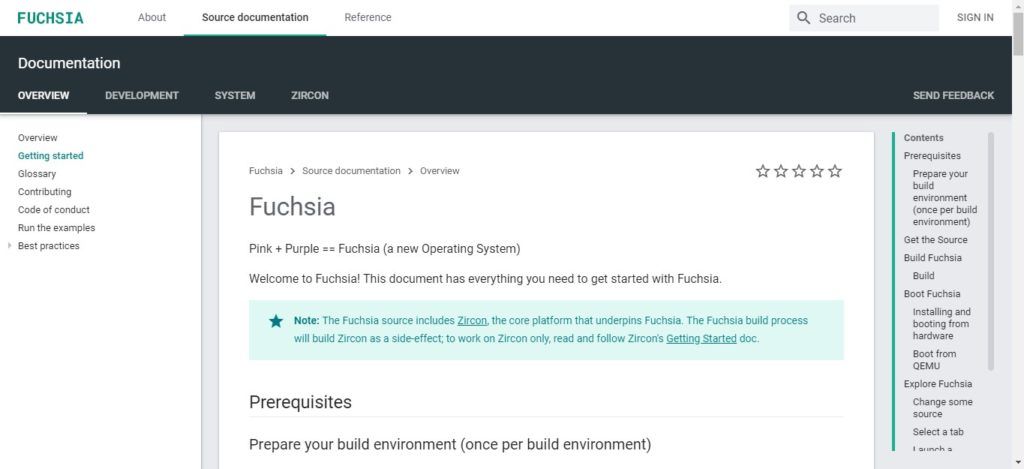Viewport: 1024px width, 469px height.
Task: Jump to the Build entry in the Contents
Action: pos(923,276)
